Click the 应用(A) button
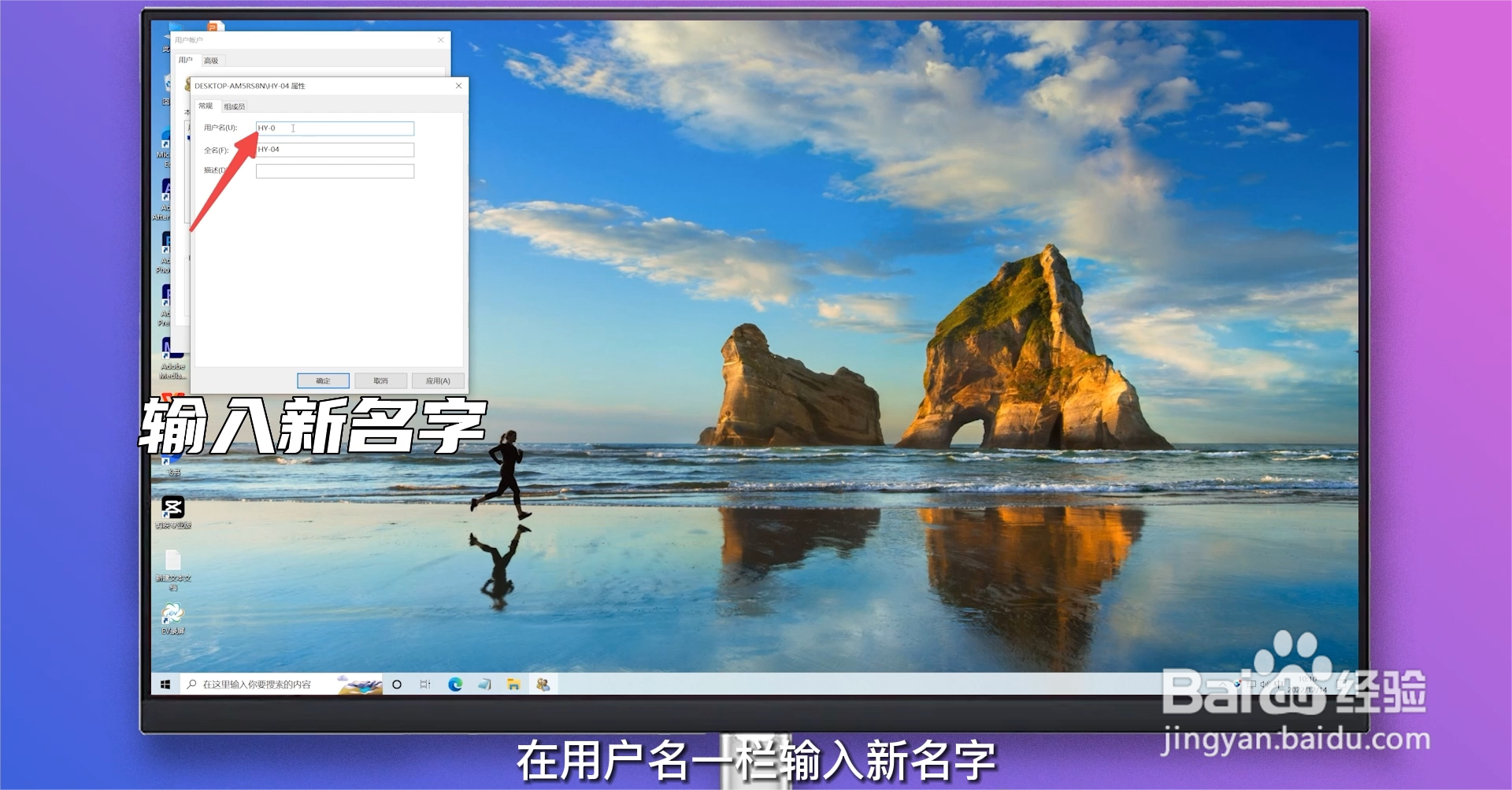This screenshot has height=790, width=1512. (x=438, y=380)
